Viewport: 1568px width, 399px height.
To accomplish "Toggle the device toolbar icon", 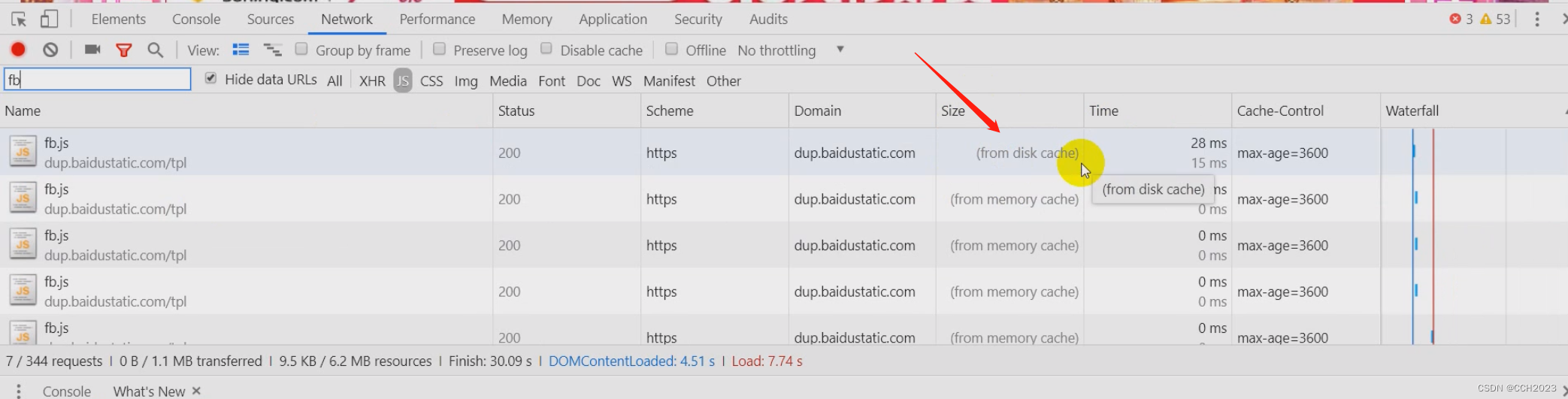I will [x=49, y=20].
